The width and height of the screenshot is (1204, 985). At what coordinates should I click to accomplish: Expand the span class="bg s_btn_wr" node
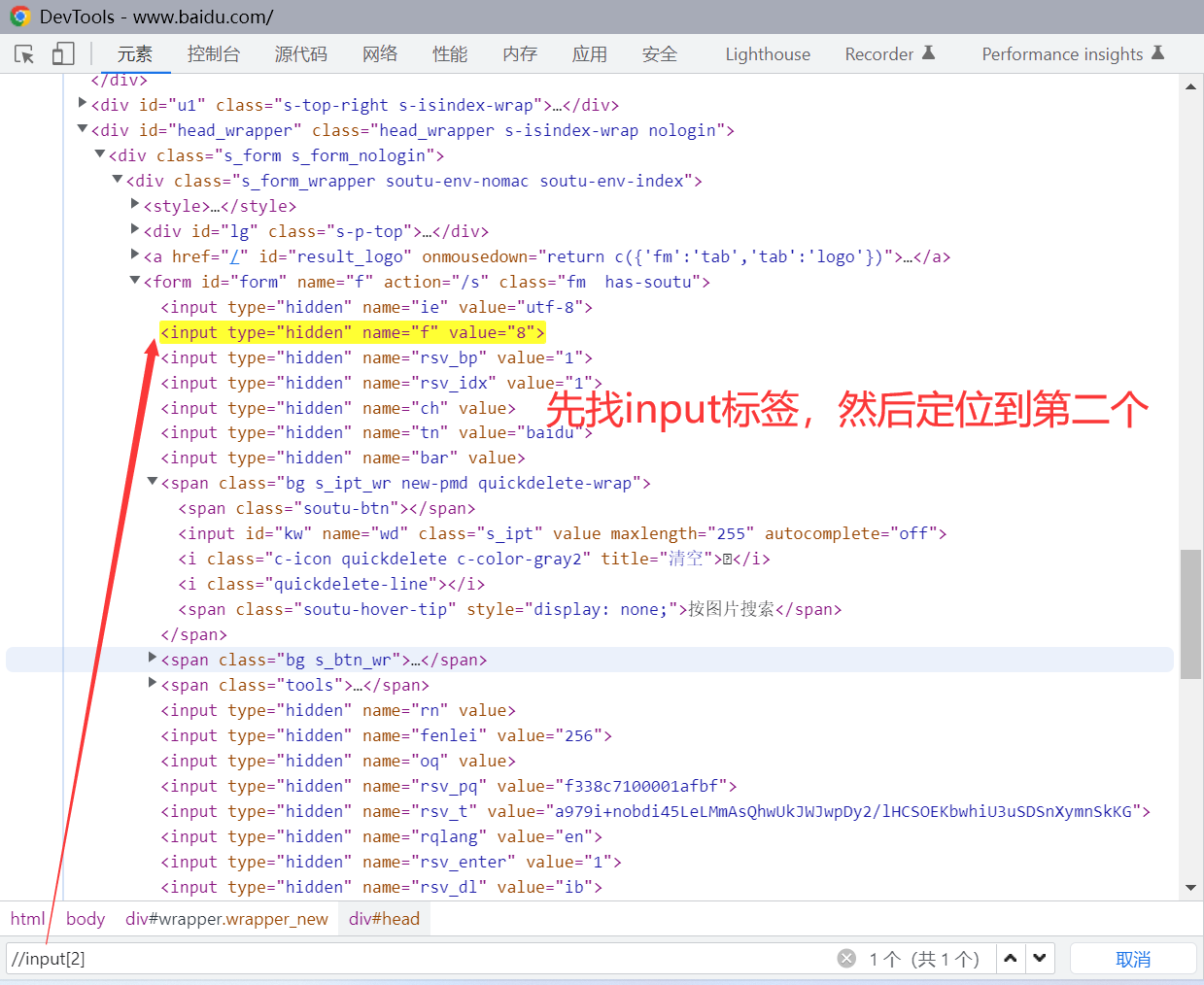coord(153,658)
